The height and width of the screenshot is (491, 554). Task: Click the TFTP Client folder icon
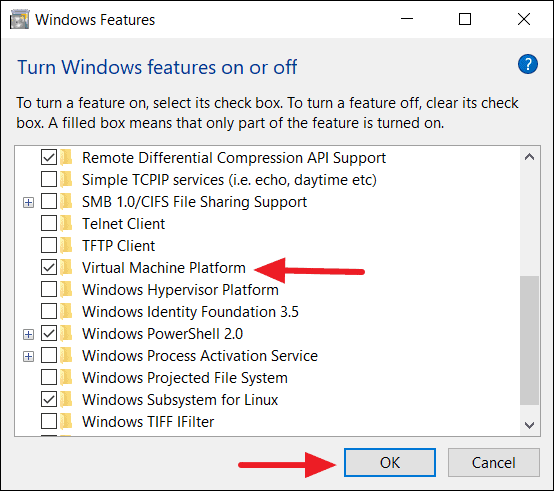(x=66, y=246)
